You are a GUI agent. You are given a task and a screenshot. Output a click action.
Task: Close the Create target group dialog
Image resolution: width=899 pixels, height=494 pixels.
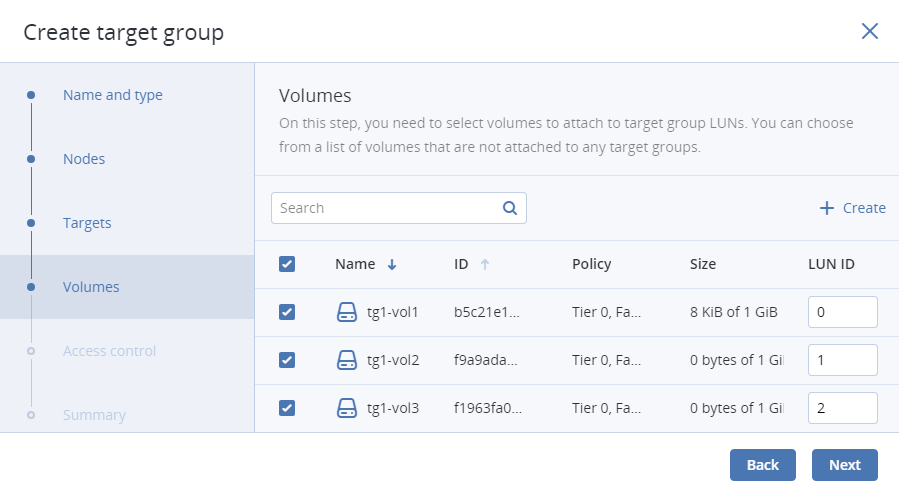869,31
